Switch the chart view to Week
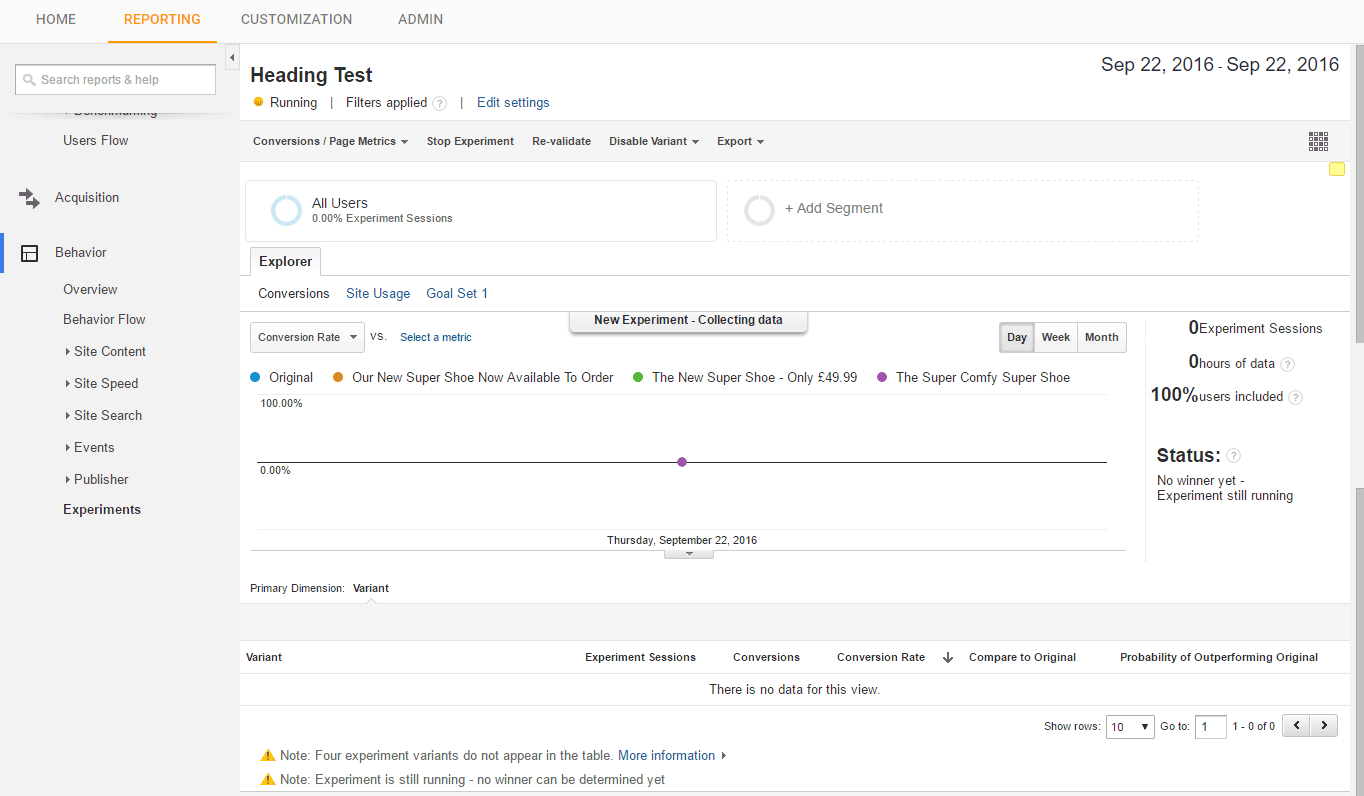The height and width of the screenshot is (796, 1364). click(x=1055, y=337)
